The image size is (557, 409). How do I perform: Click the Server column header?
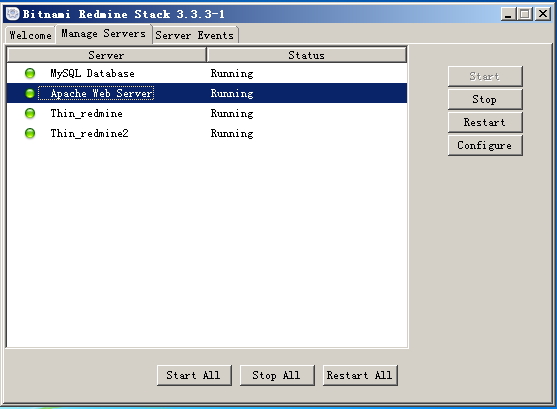pyautogui.click(x=107, y=55)
